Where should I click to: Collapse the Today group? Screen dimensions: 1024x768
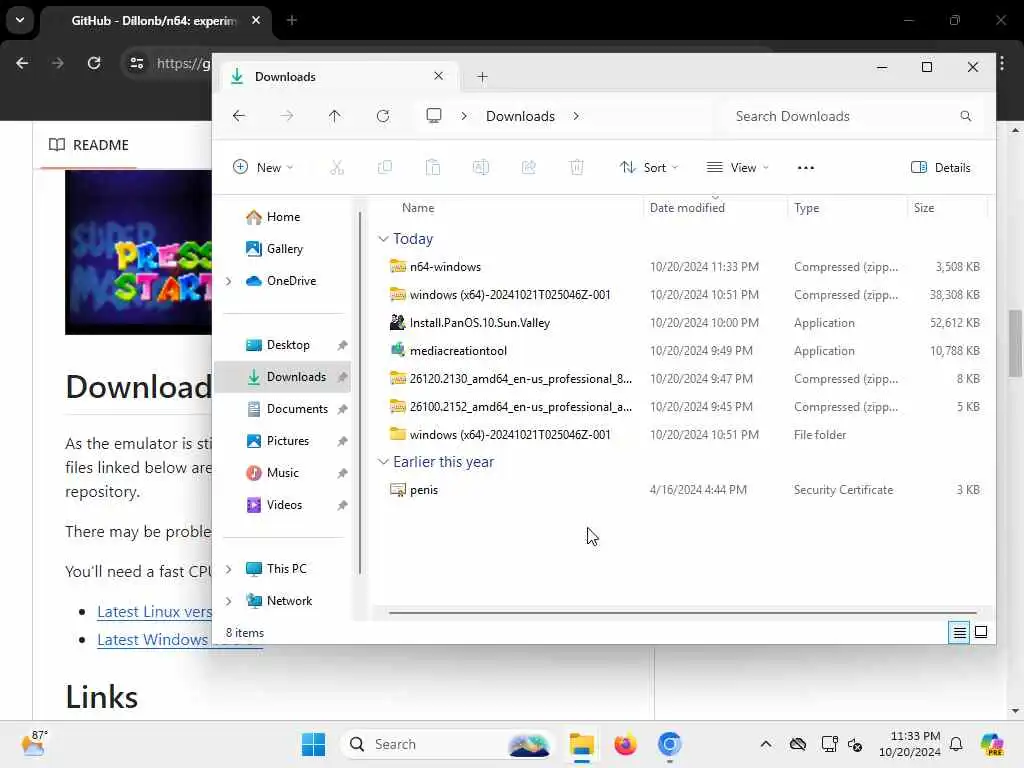383,239
